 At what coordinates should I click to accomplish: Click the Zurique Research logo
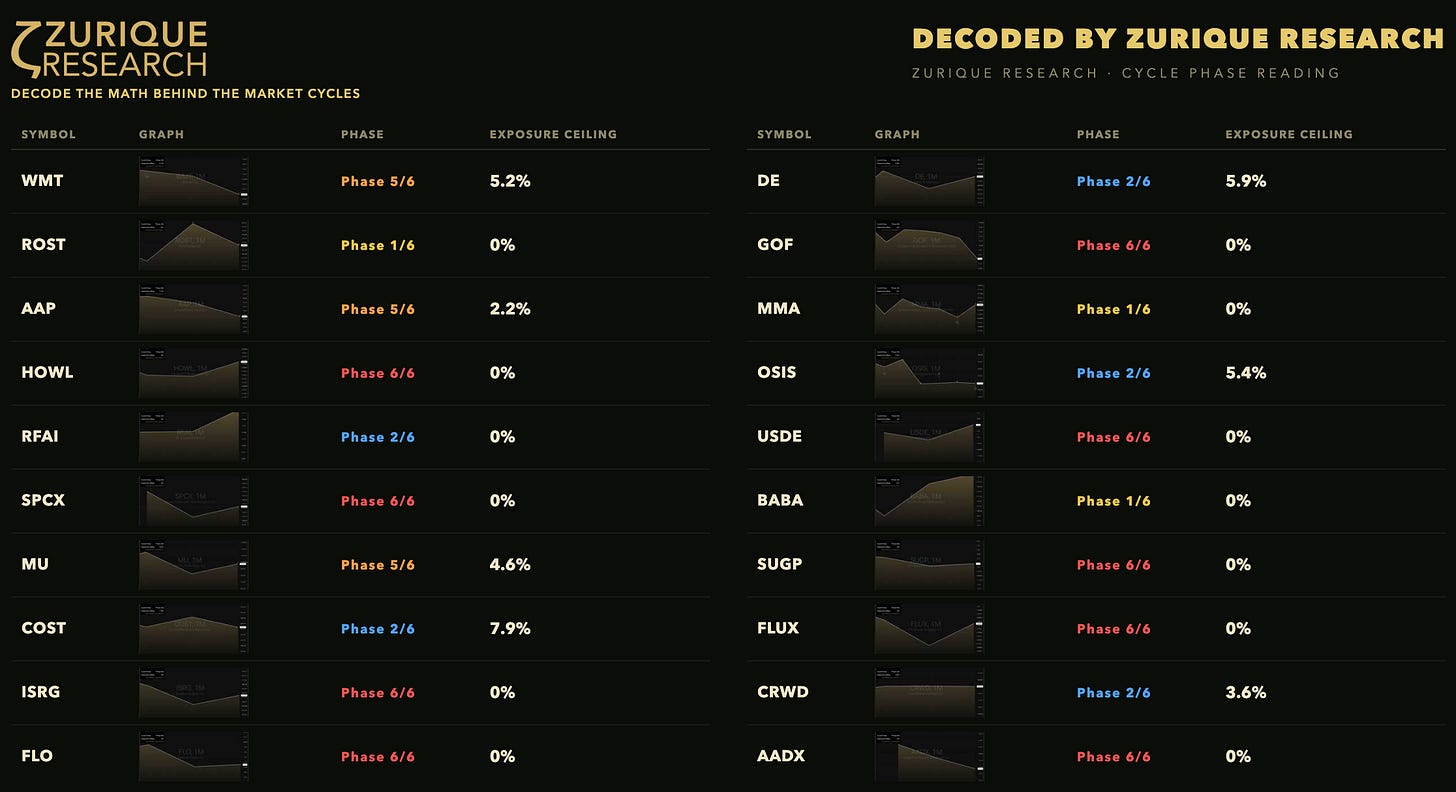click(x=108, y=49)
